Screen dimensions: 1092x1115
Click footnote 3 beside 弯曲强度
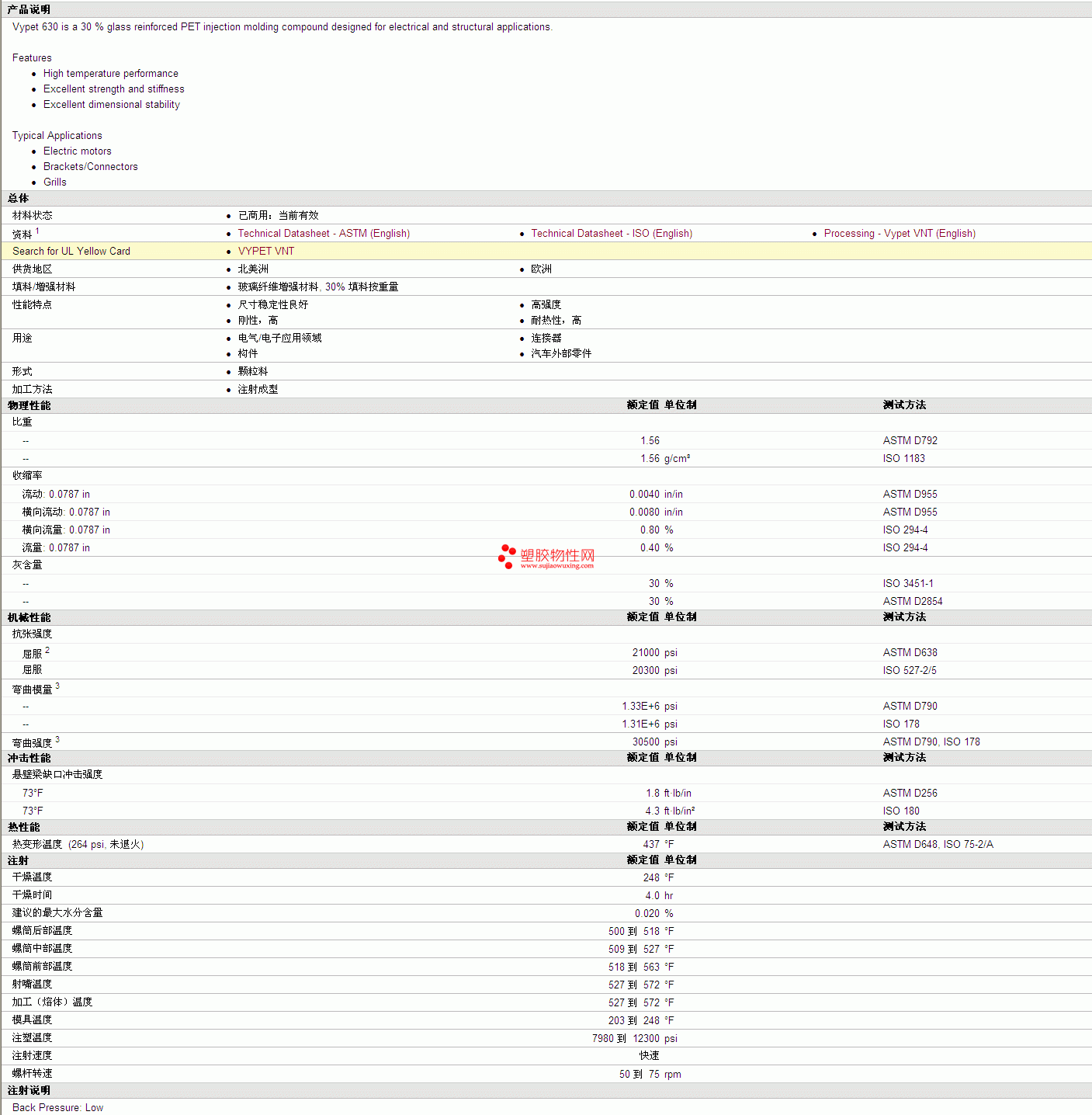(57, 739)
